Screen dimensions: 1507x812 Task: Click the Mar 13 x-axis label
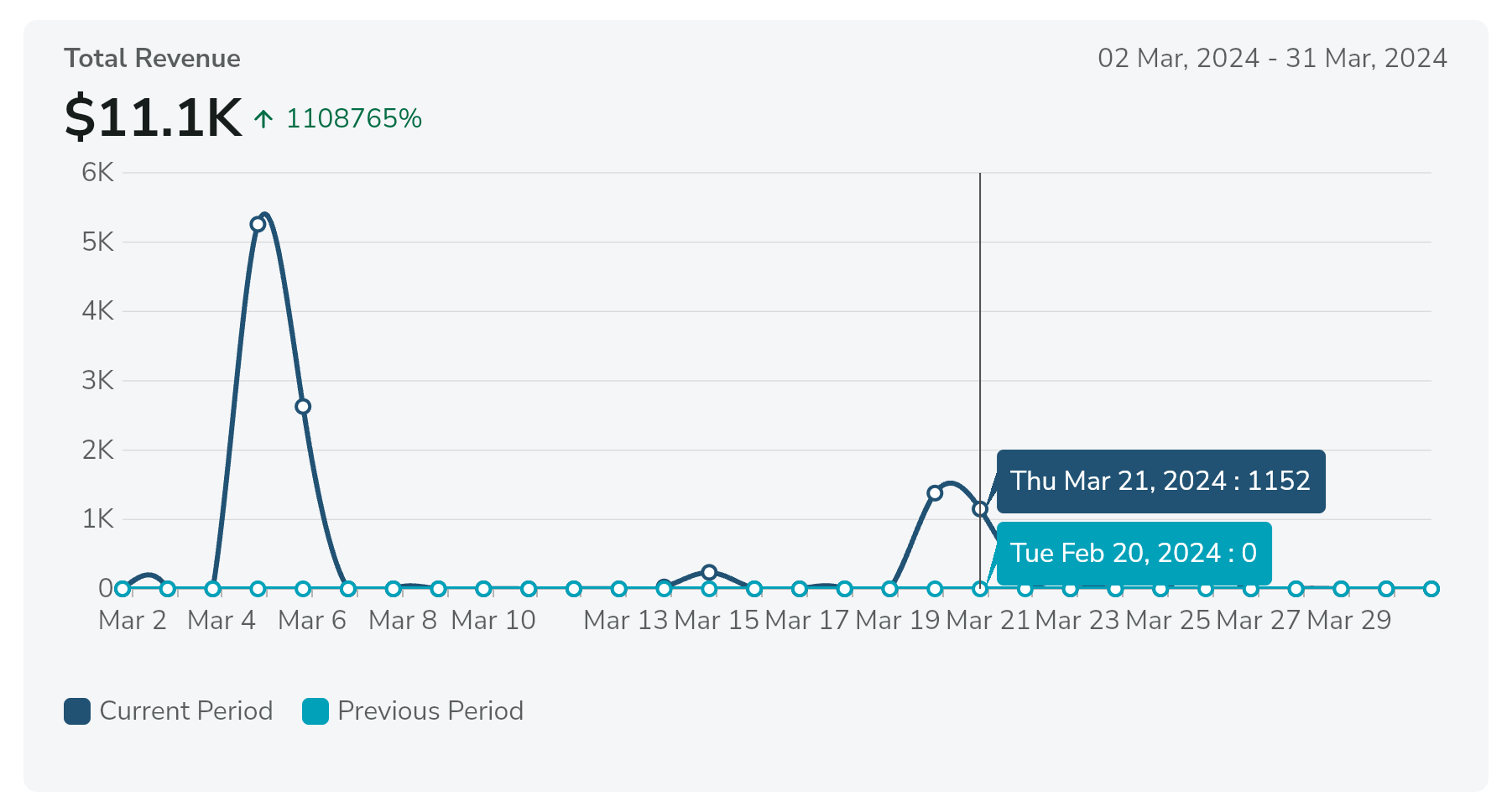click(x=625, y=621)
